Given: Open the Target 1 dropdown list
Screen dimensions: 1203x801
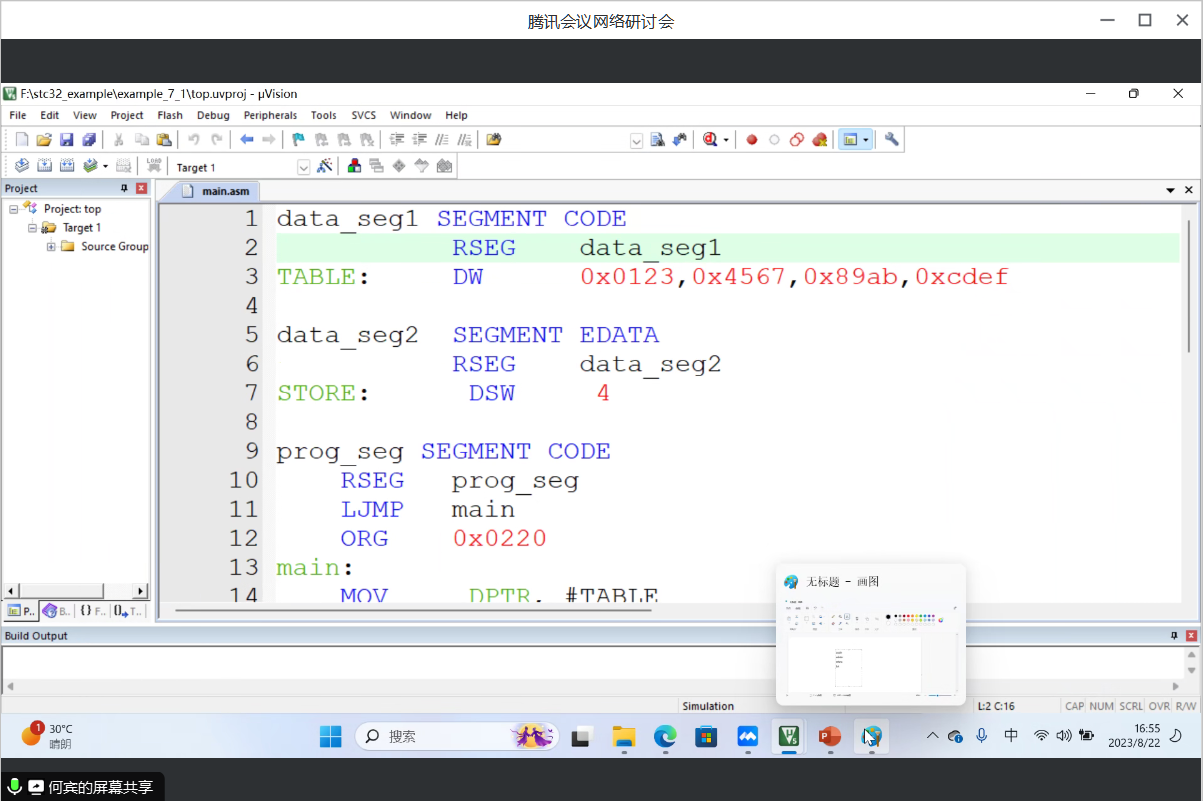Looking at the screenshot, I should (303, 167).
